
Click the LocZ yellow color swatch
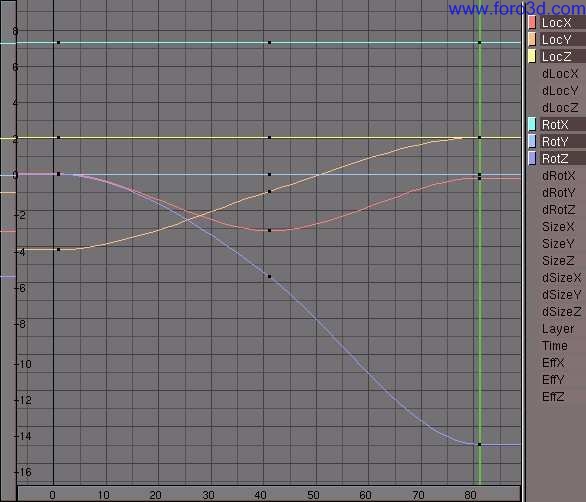click(x=532, y=56)
